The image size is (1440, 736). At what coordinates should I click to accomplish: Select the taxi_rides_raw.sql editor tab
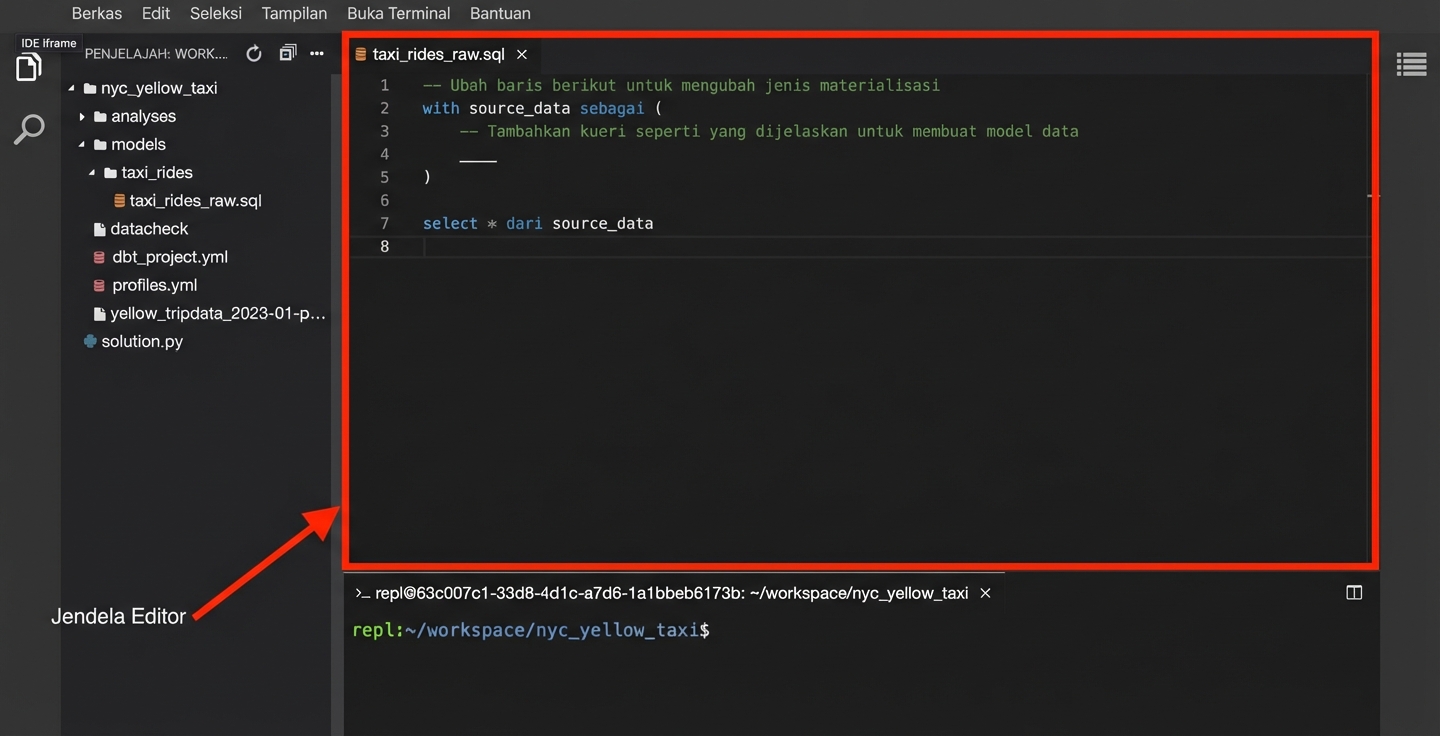click(438, 54)
